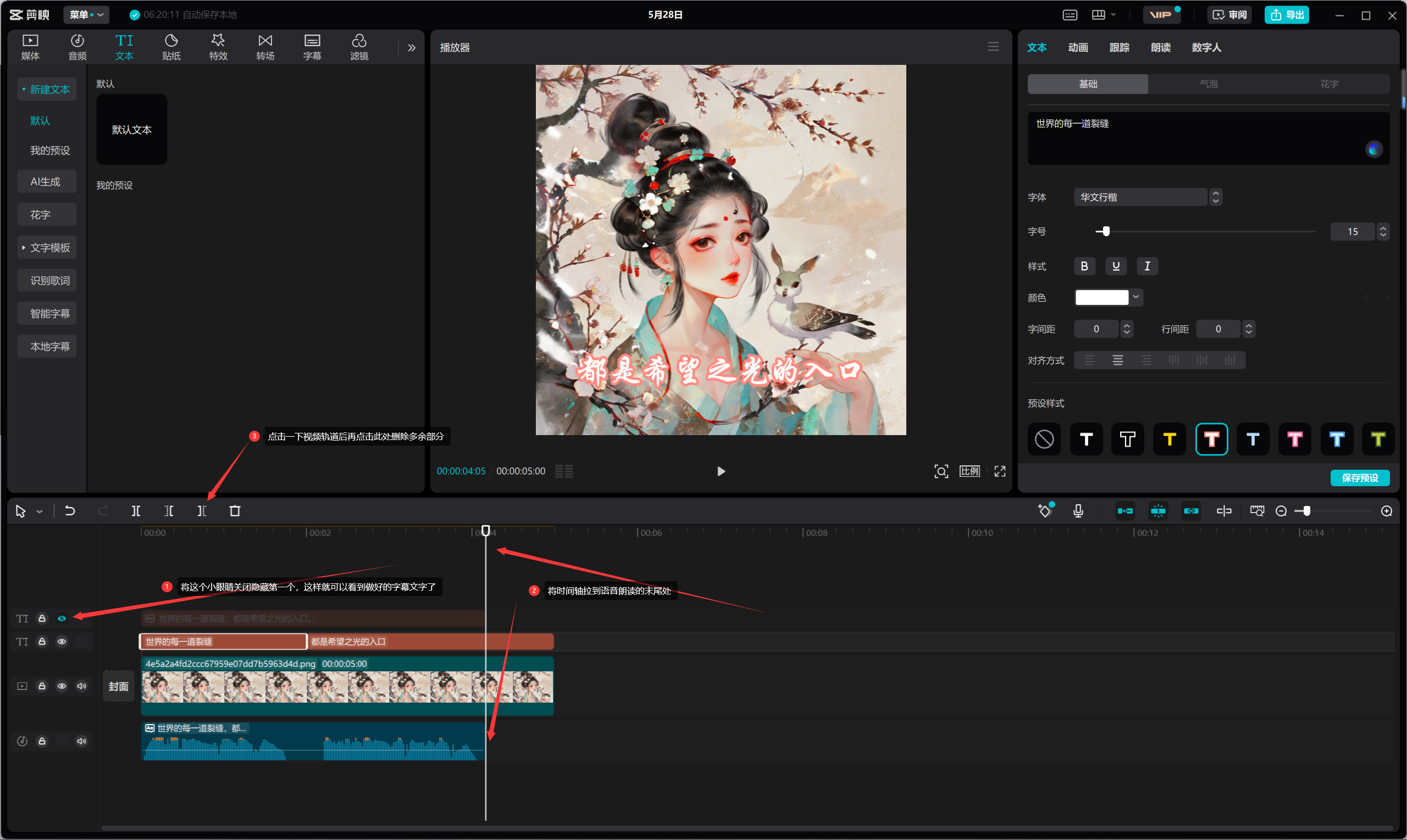Click the keyframe marker icon in timeline toolbar
The image size is (1407, 840).
click(1045, 511)
